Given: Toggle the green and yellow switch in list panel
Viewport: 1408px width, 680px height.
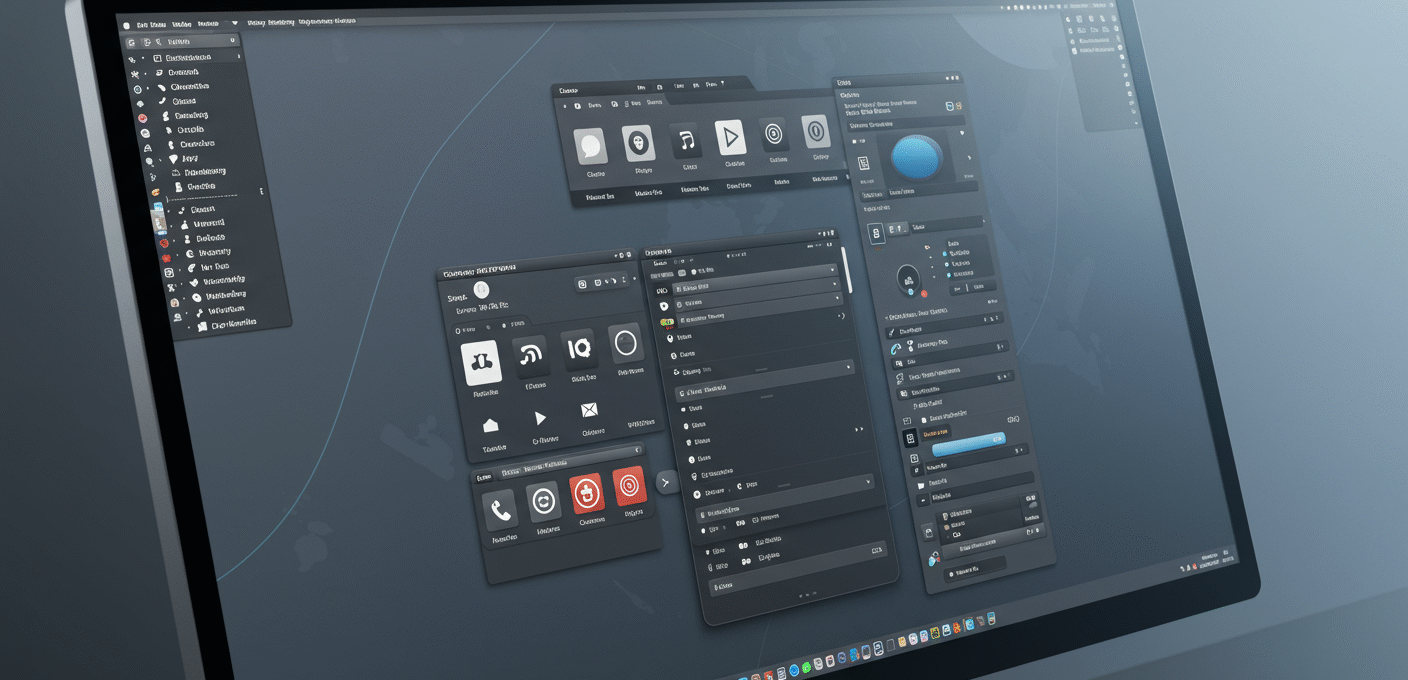Looking at the screenshot, I should point(667,323).
